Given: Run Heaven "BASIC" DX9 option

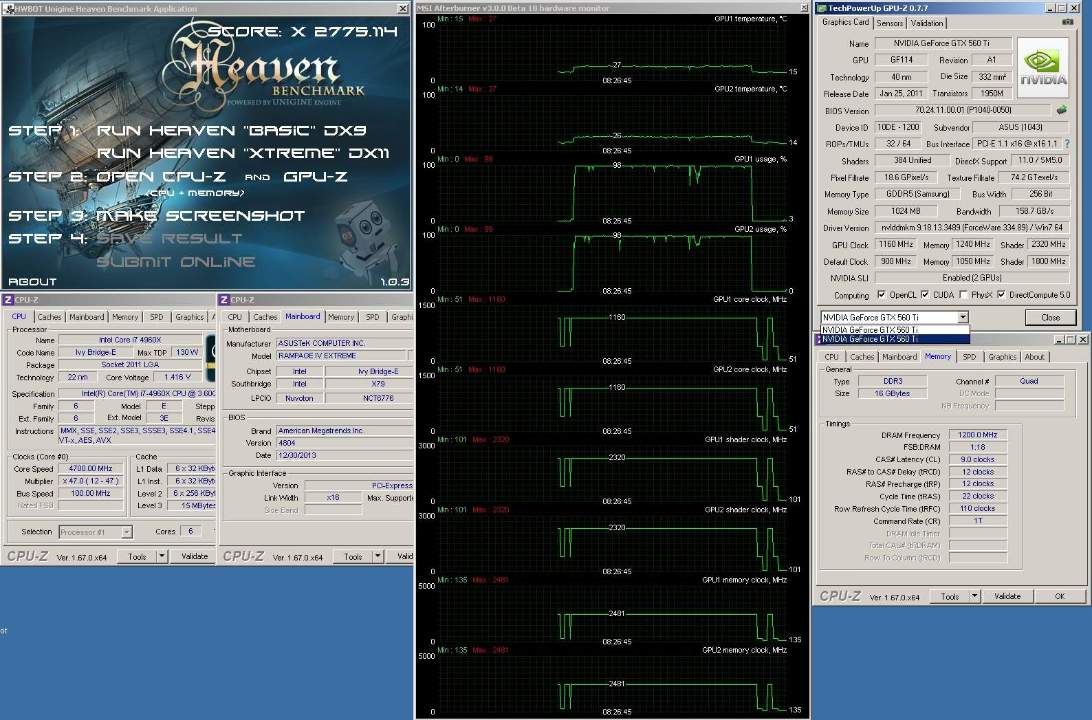Looking at the screenshot, I should pos(231,130).
